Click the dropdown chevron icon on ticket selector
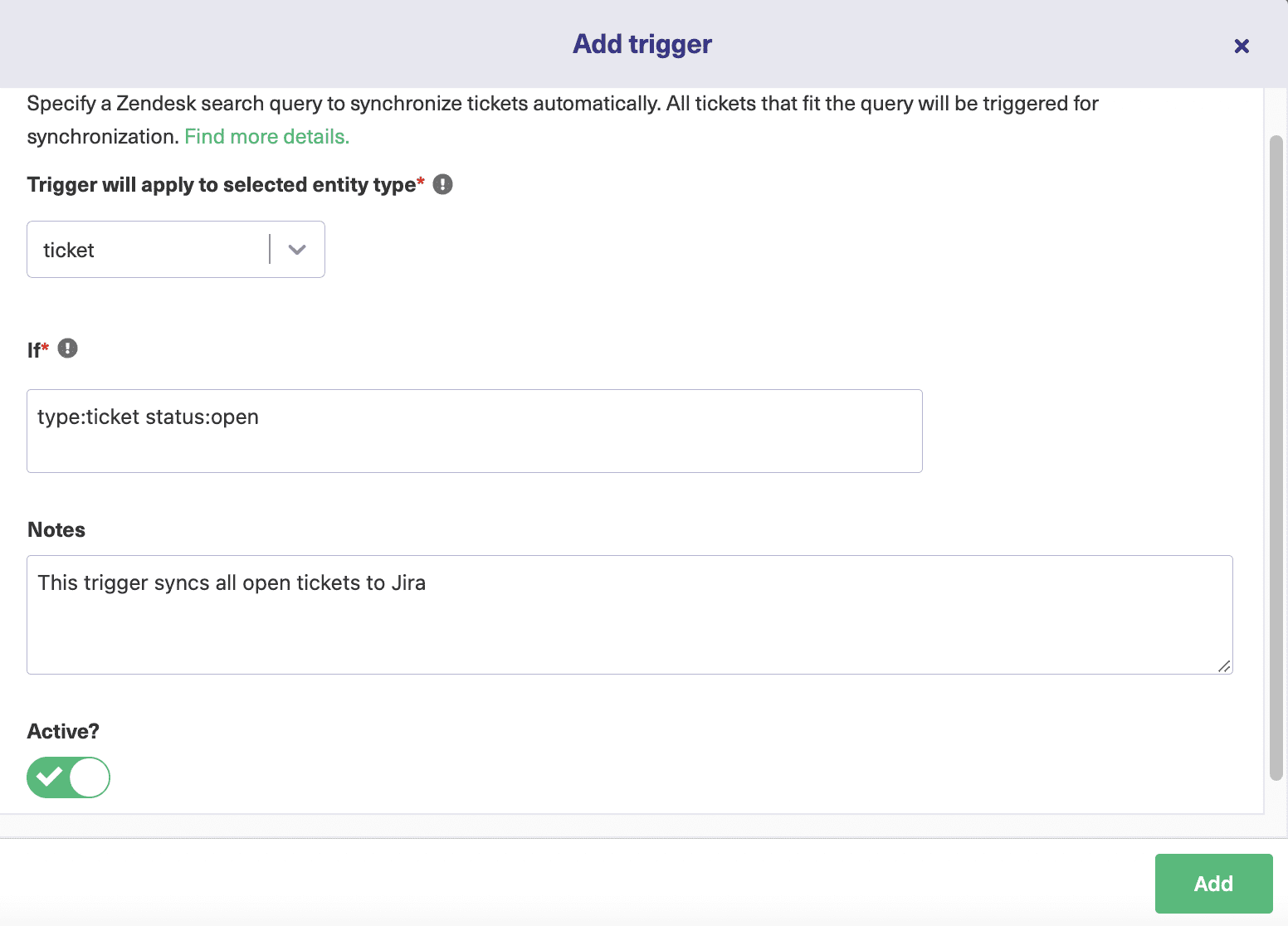Image resolution: width=1288 pixels, height=926 pixels. pos(296,249)
